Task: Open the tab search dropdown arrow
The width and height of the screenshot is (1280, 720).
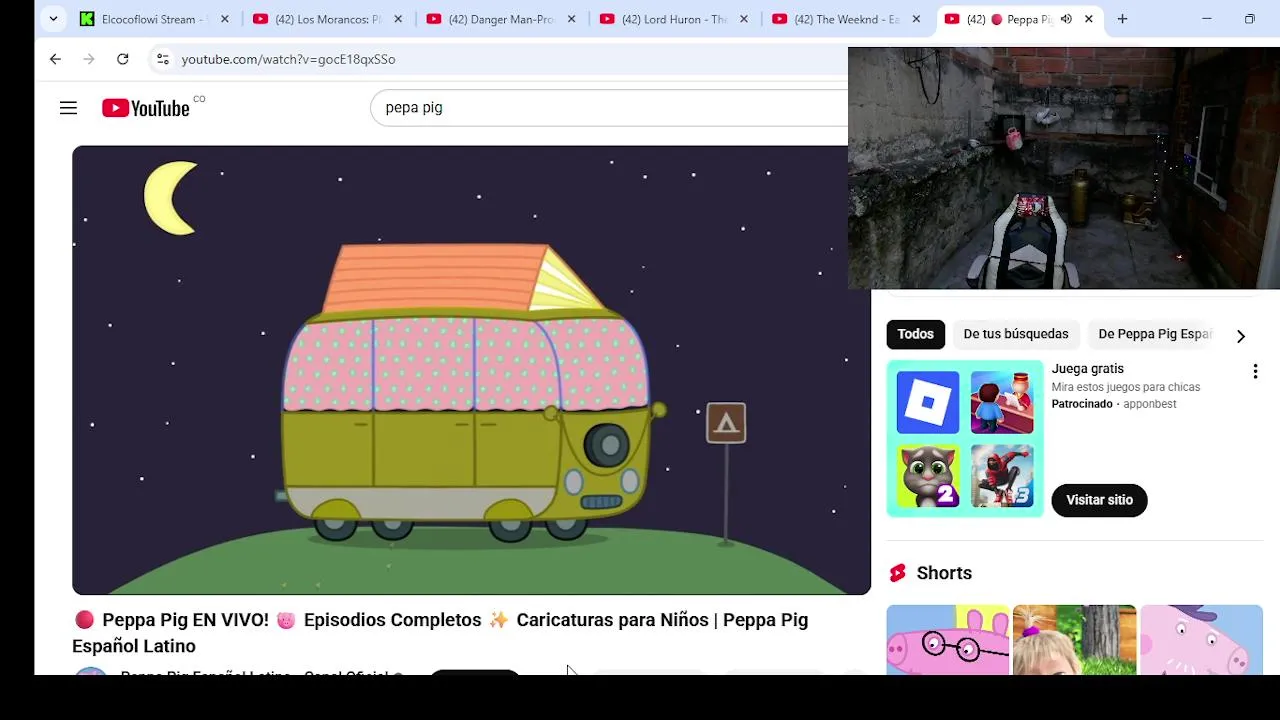Action: coord(53,19)
